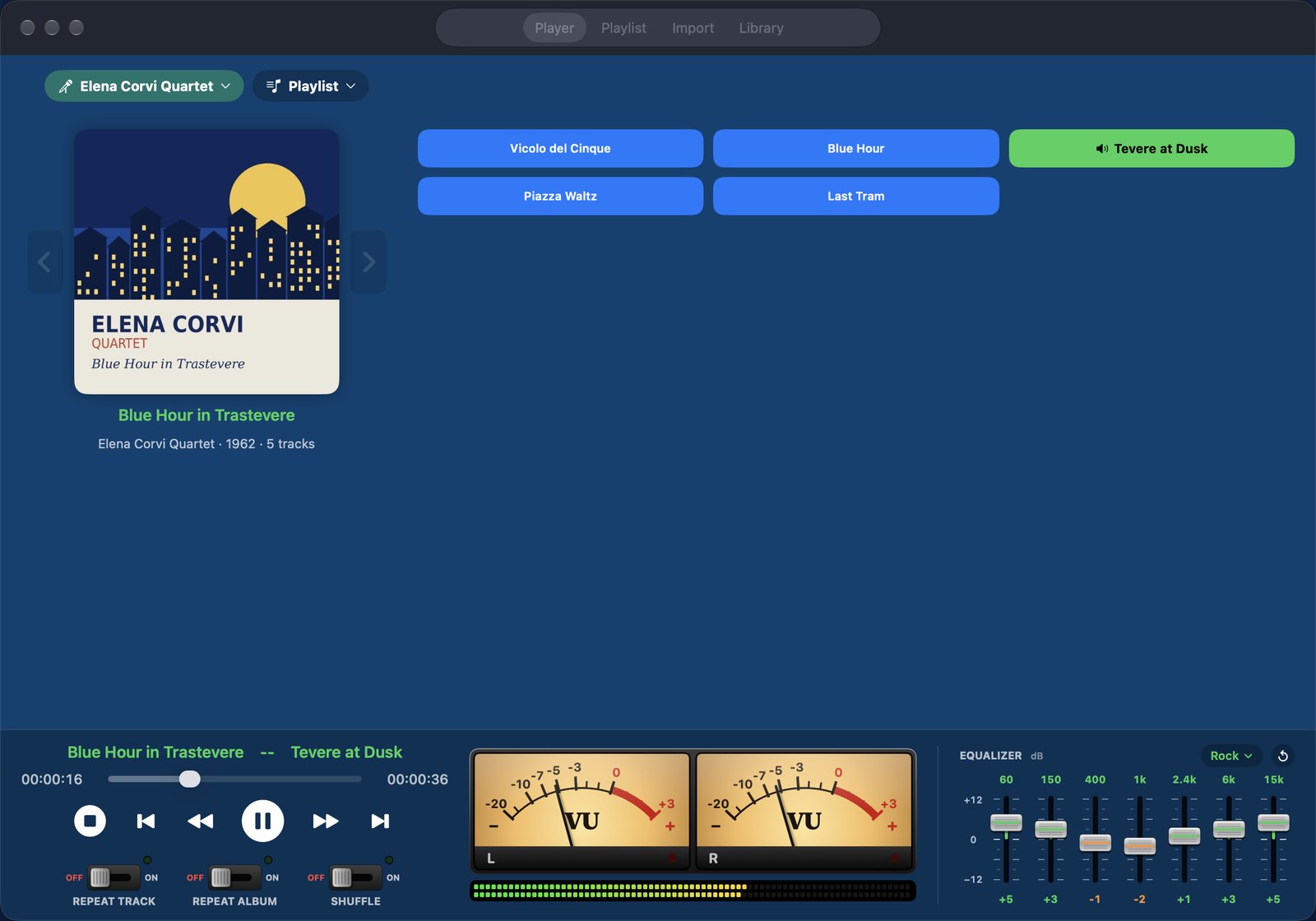Image resolution: width=1316 pixels, height=921 pixels.
Task: Switch to the Playlist tab
Action: point(623,28)
